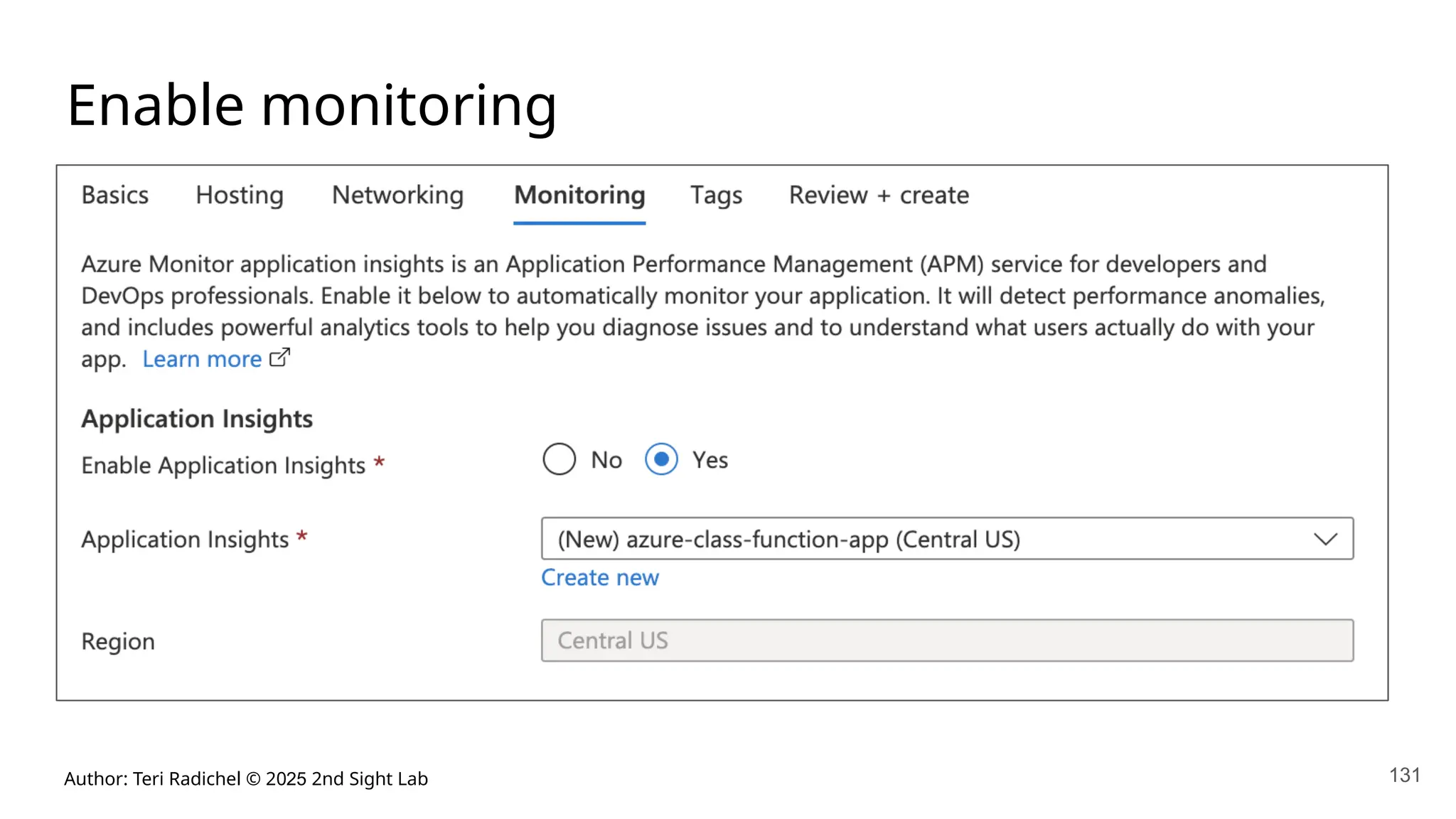The image size is (1456, 819).
Task: Switch to the Basics tab
Action: 115,195
